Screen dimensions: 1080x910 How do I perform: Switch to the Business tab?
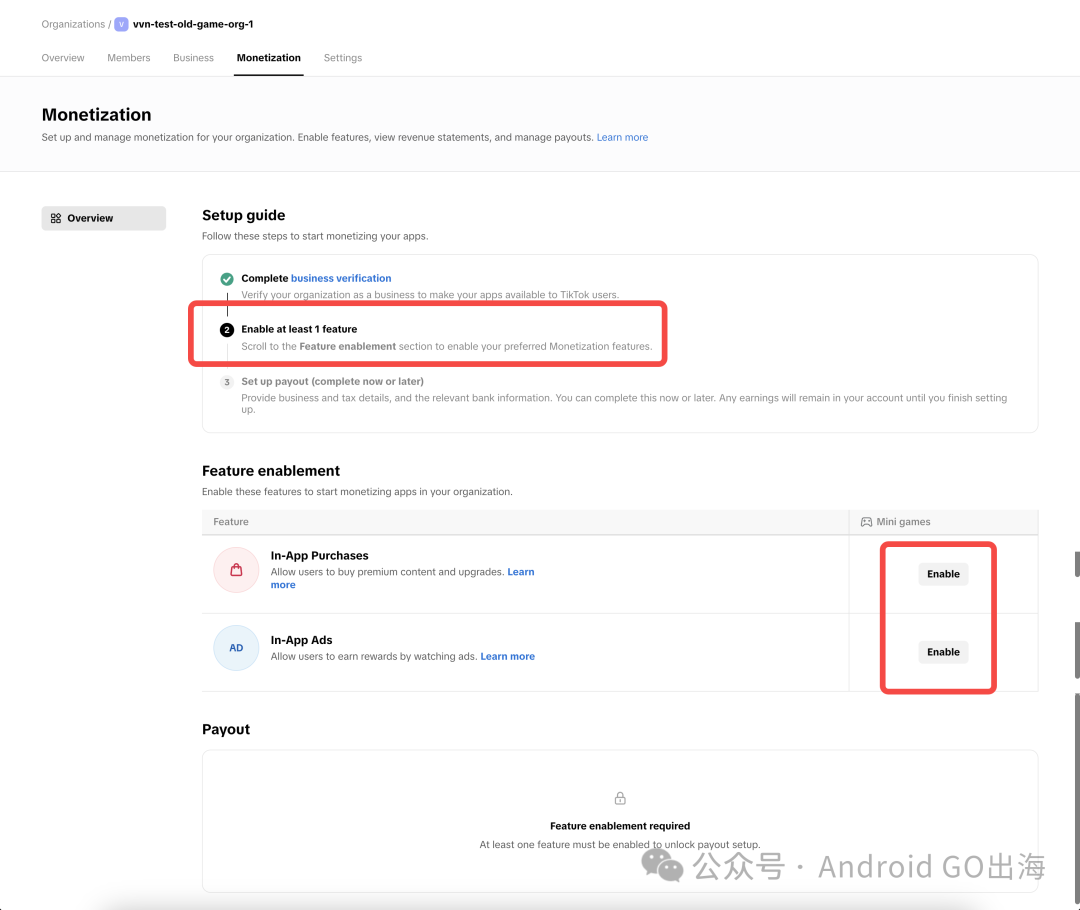tap(194, 58)
